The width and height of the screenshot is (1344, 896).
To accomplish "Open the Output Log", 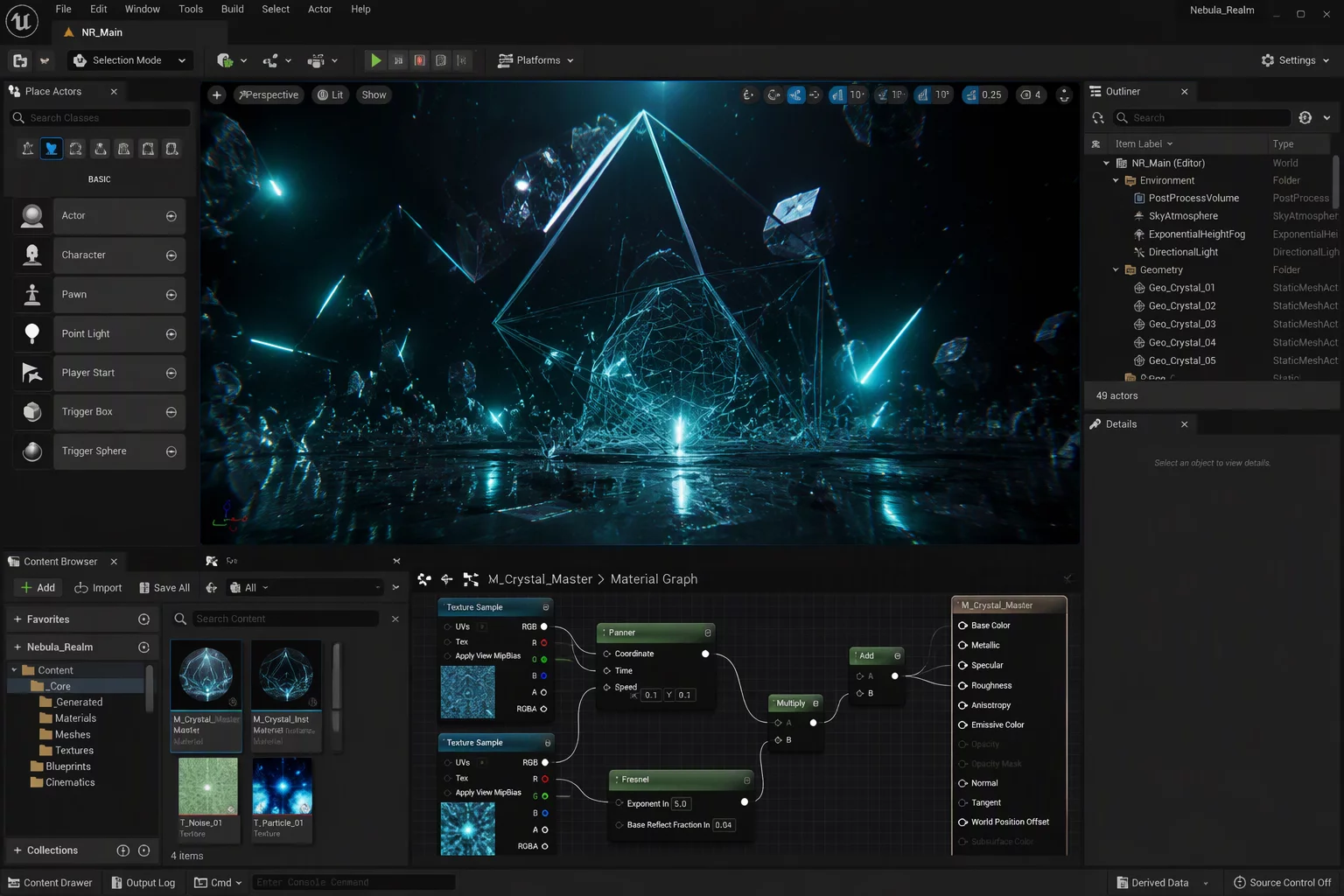I will click(x=143, y=883).
